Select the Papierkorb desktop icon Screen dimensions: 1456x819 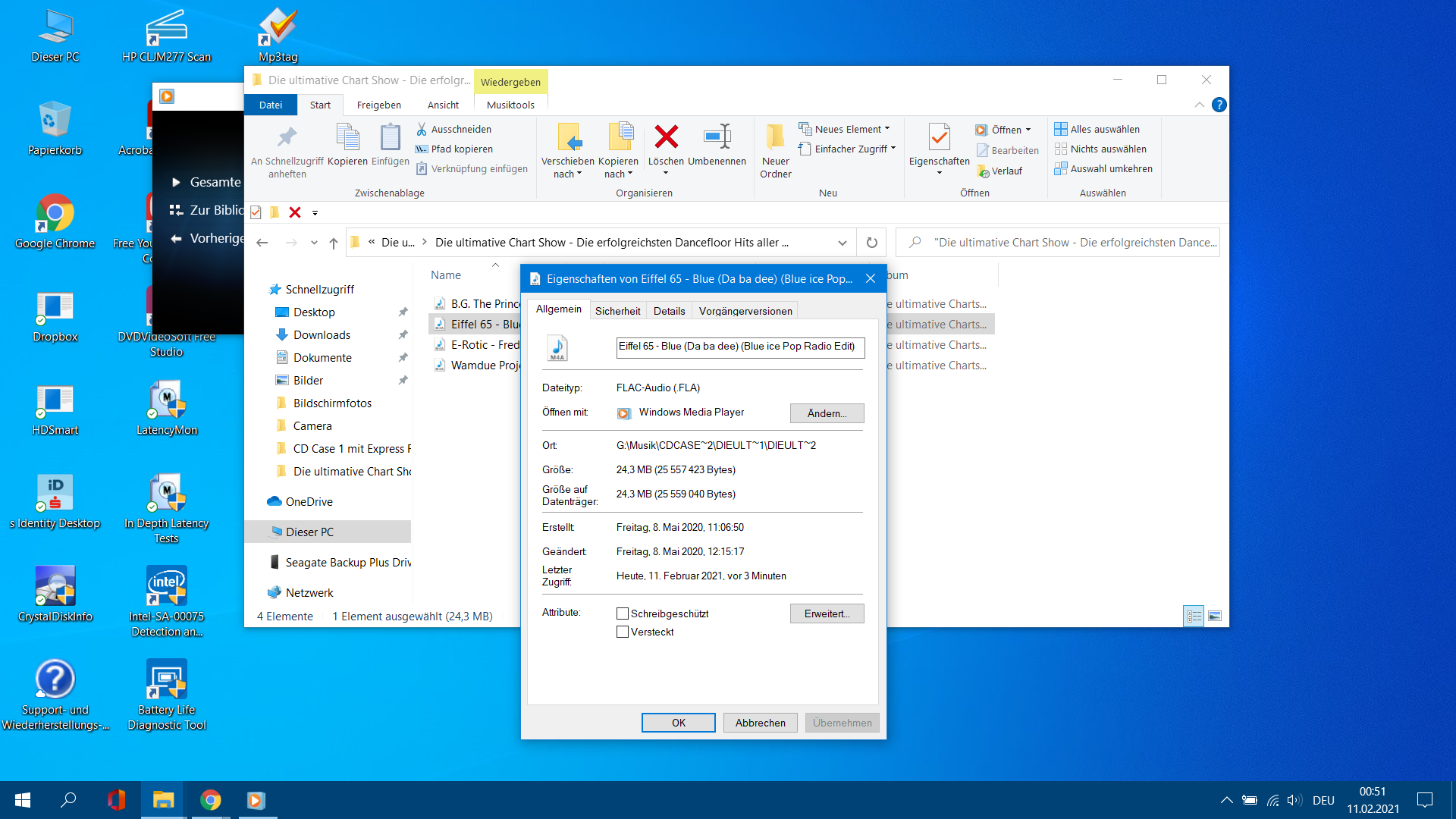pyautogui.click(x=55, y=127)
